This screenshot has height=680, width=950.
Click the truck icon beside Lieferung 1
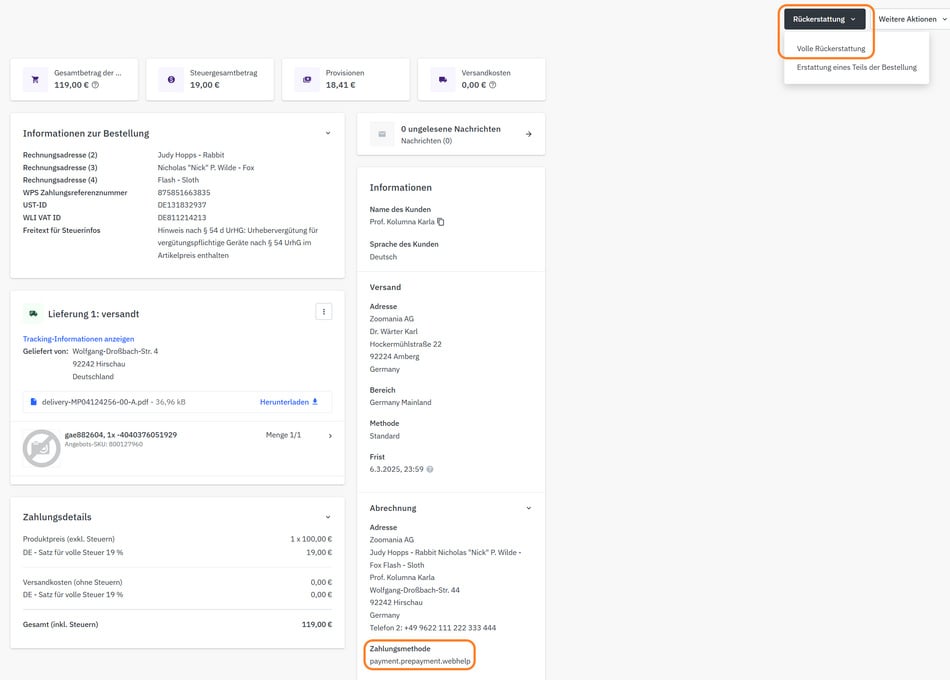(x=33, y=313)
